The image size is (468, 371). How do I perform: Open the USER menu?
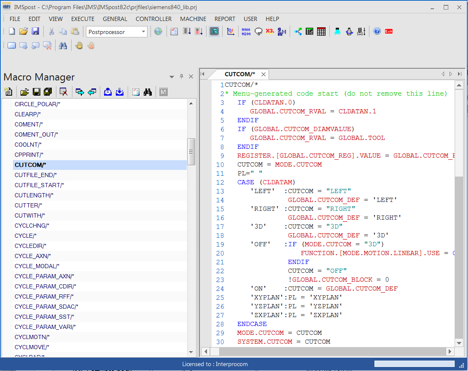(250, 19)
